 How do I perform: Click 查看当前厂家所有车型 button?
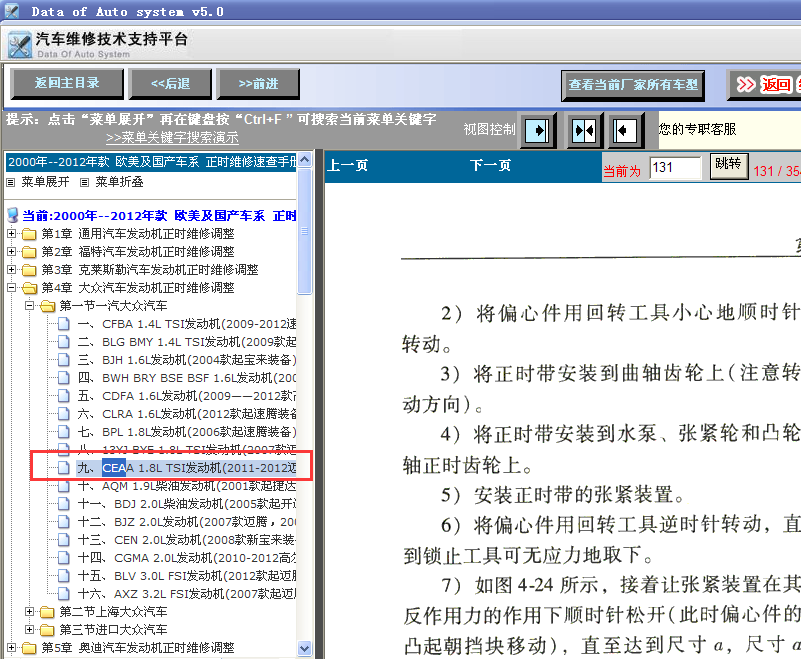(633, 85)
